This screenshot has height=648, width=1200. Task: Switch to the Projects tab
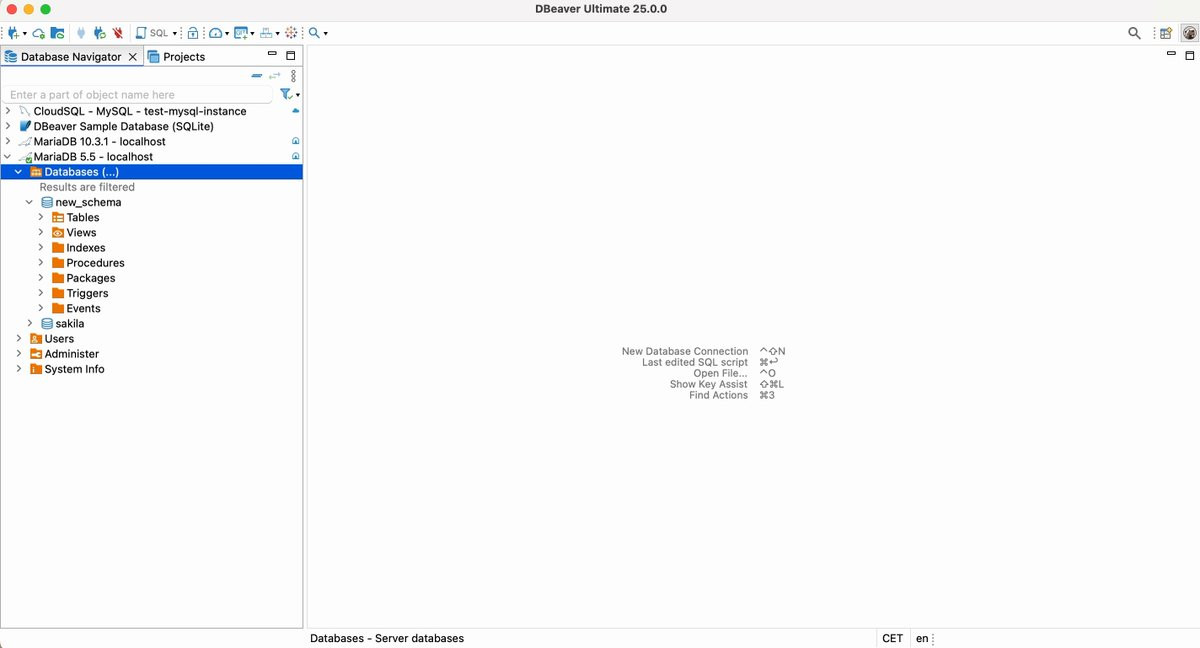click(176, 57)
